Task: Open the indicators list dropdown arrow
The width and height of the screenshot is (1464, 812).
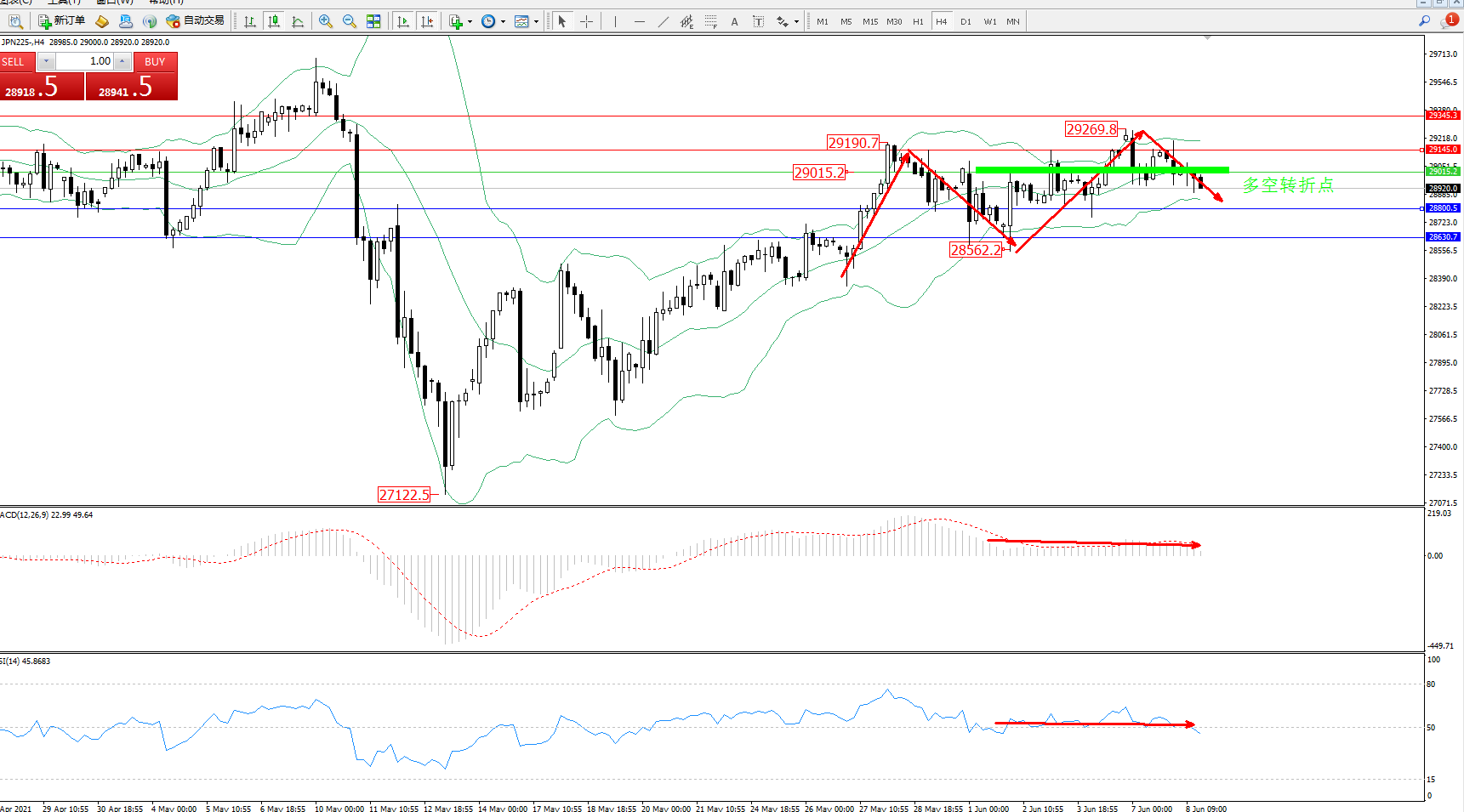Action: click(470, 22)
